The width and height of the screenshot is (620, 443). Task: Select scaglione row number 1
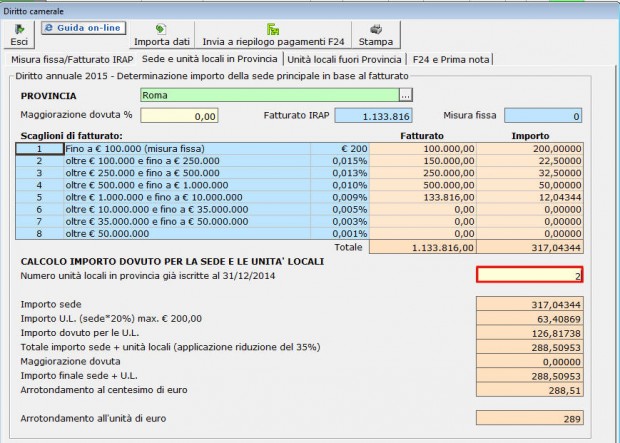[39, 149]
